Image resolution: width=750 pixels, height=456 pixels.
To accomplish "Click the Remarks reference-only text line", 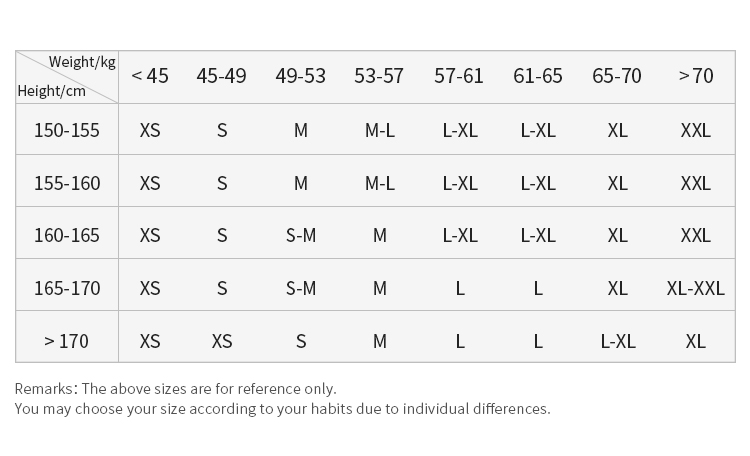I will tap(176, 388).
